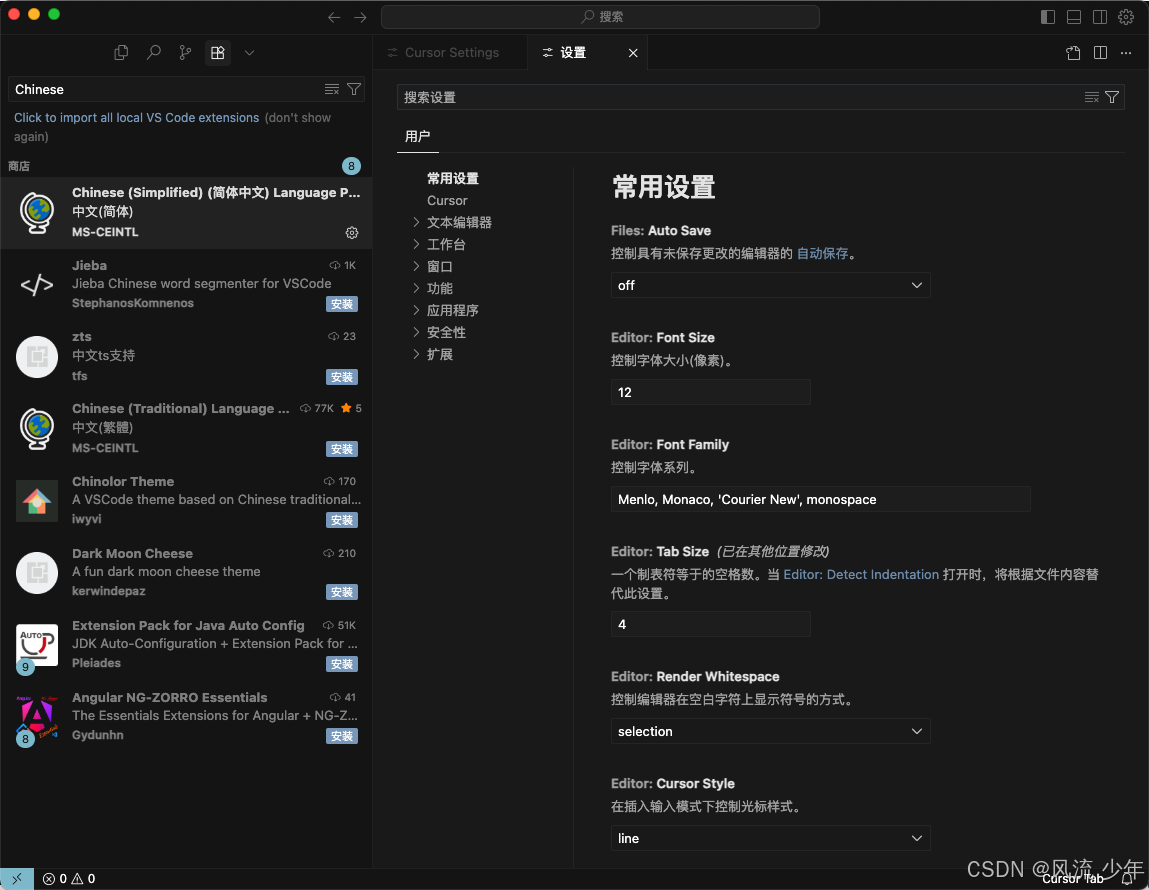The height and width of the screenshot is (890, 1149).
Task: Install the zts extension
Action: [x=341, y=377]
